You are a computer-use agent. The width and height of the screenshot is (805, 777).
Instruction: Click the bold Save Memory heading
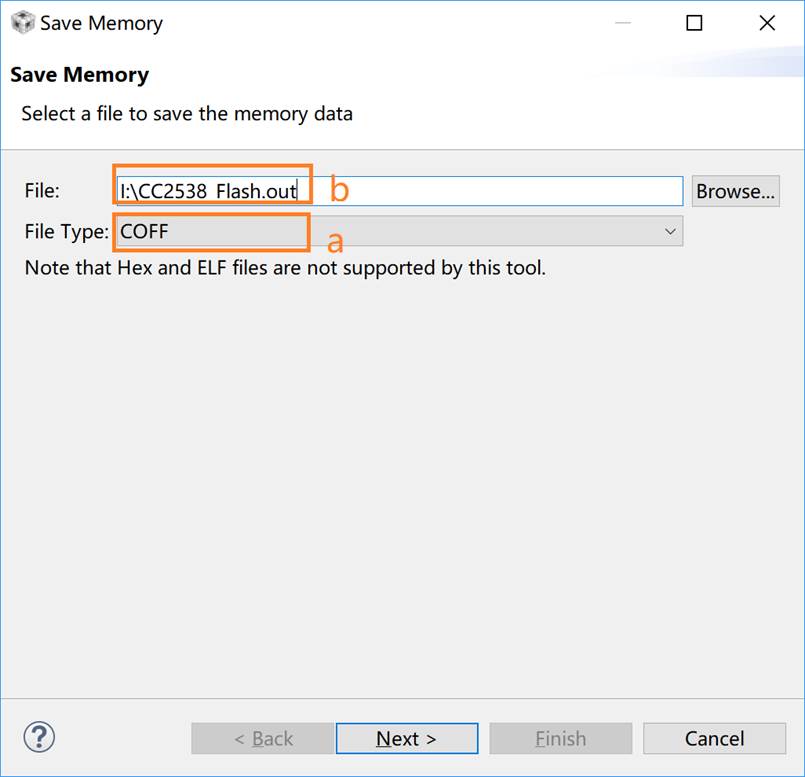79,75
